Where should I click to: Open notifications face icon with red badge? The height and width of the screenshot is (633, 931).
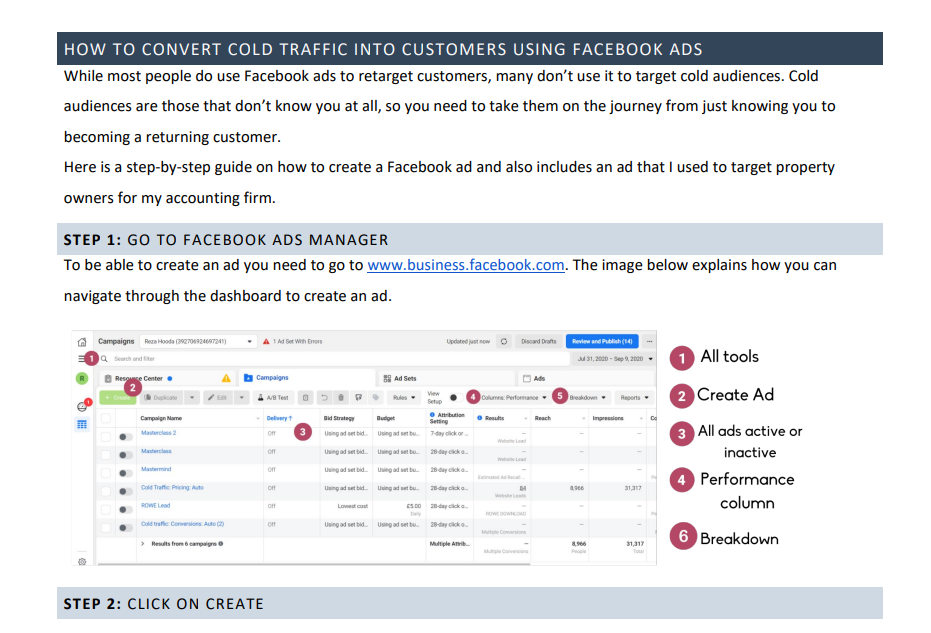(x=83, y=406)
